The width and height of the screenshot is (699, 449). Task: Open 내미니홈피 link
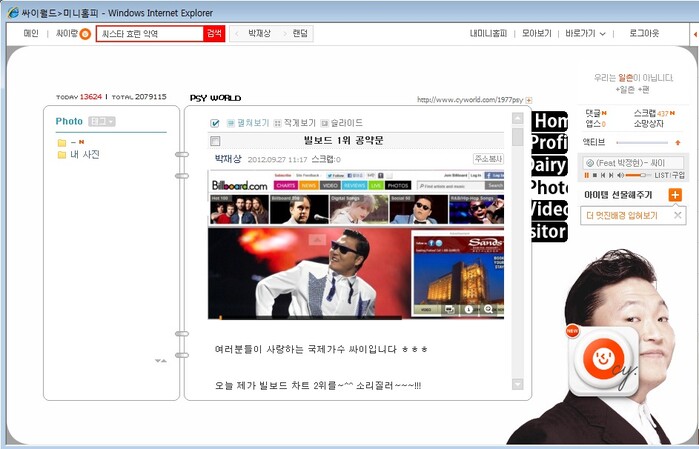pyautogui.click(x=489, y=34)
